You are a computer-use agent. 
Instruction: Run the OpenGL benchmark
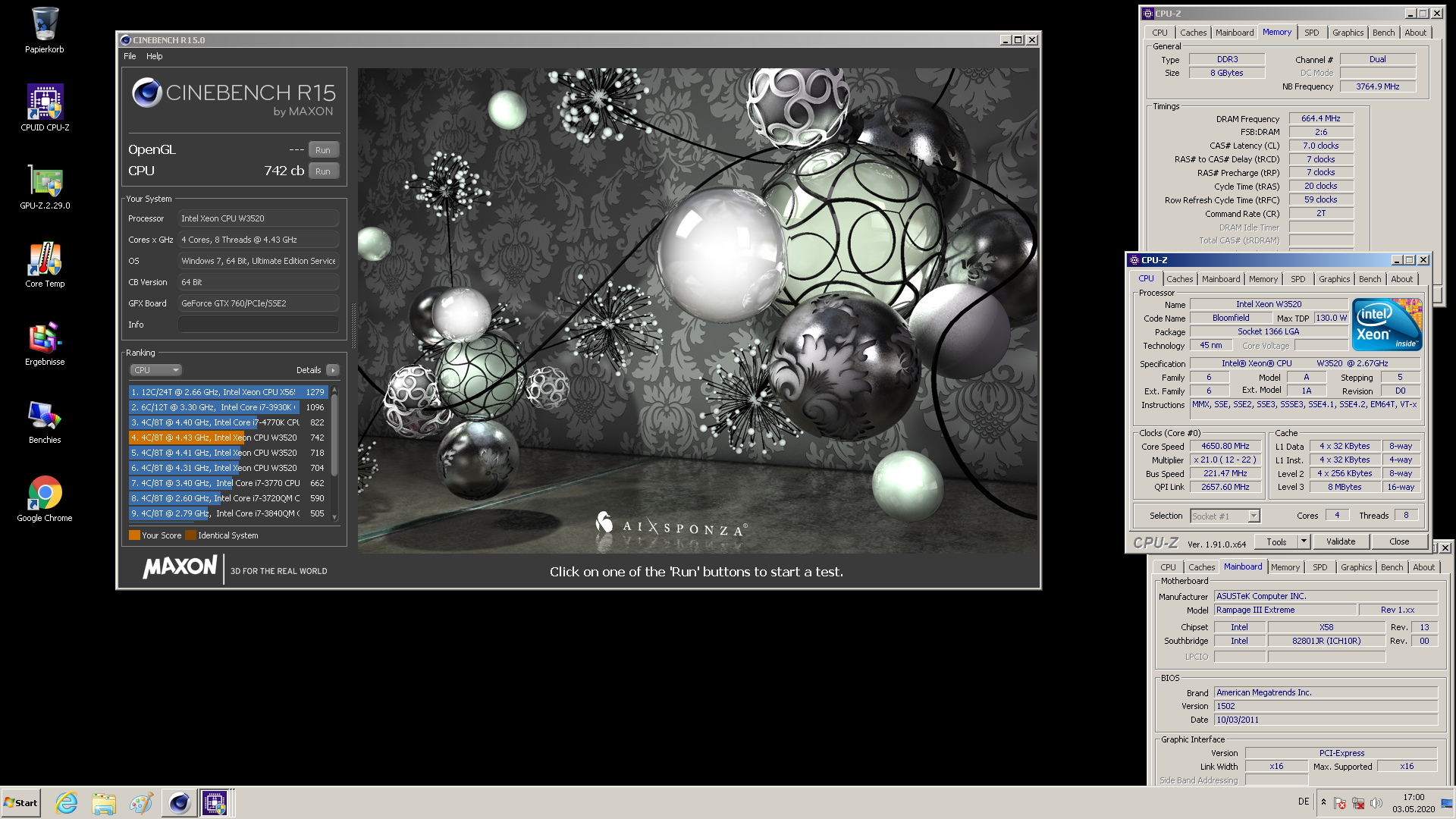[x=323, y=150]
